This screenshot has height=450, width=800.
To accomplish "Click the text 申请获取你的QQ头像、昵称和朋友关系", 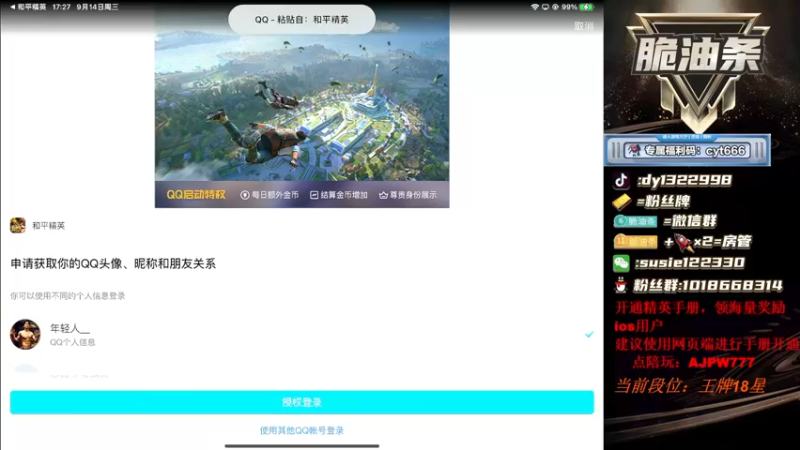I will pyautogui.click(x=113, y=263).
